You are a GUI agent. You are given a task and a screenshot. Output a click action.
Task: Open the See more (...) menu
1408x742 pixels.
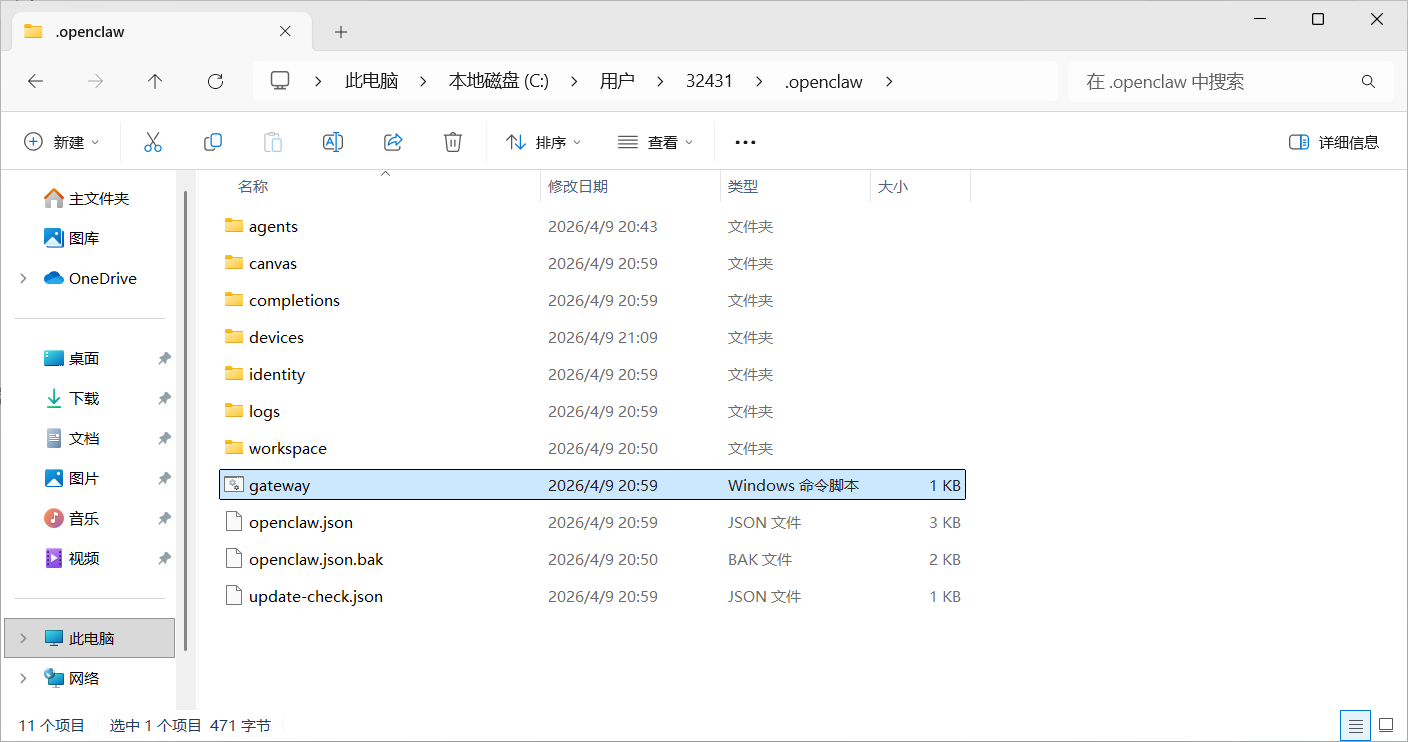744,141
